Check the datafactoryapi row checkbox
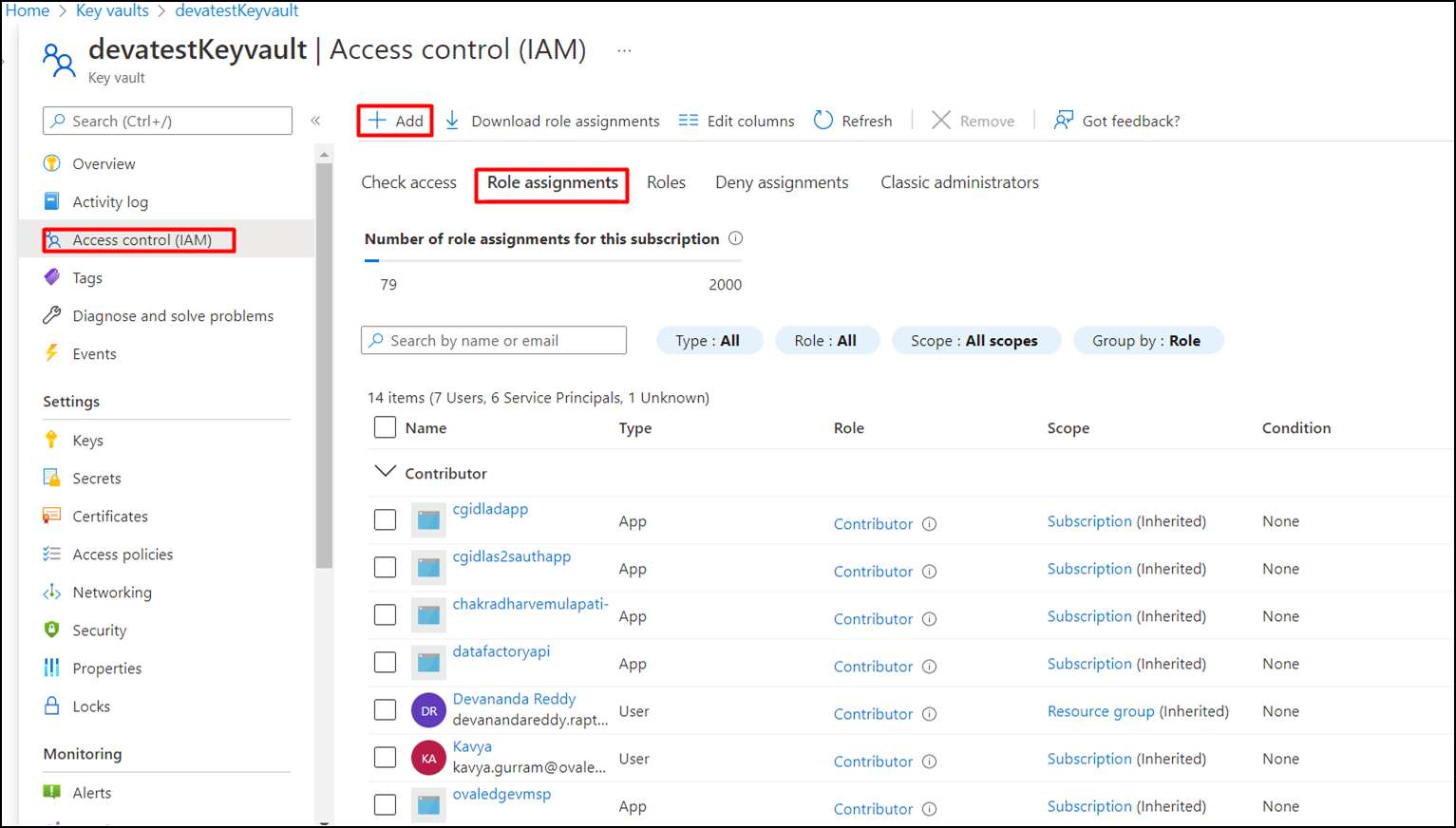 pyautogui.click(x=385, y=663)
